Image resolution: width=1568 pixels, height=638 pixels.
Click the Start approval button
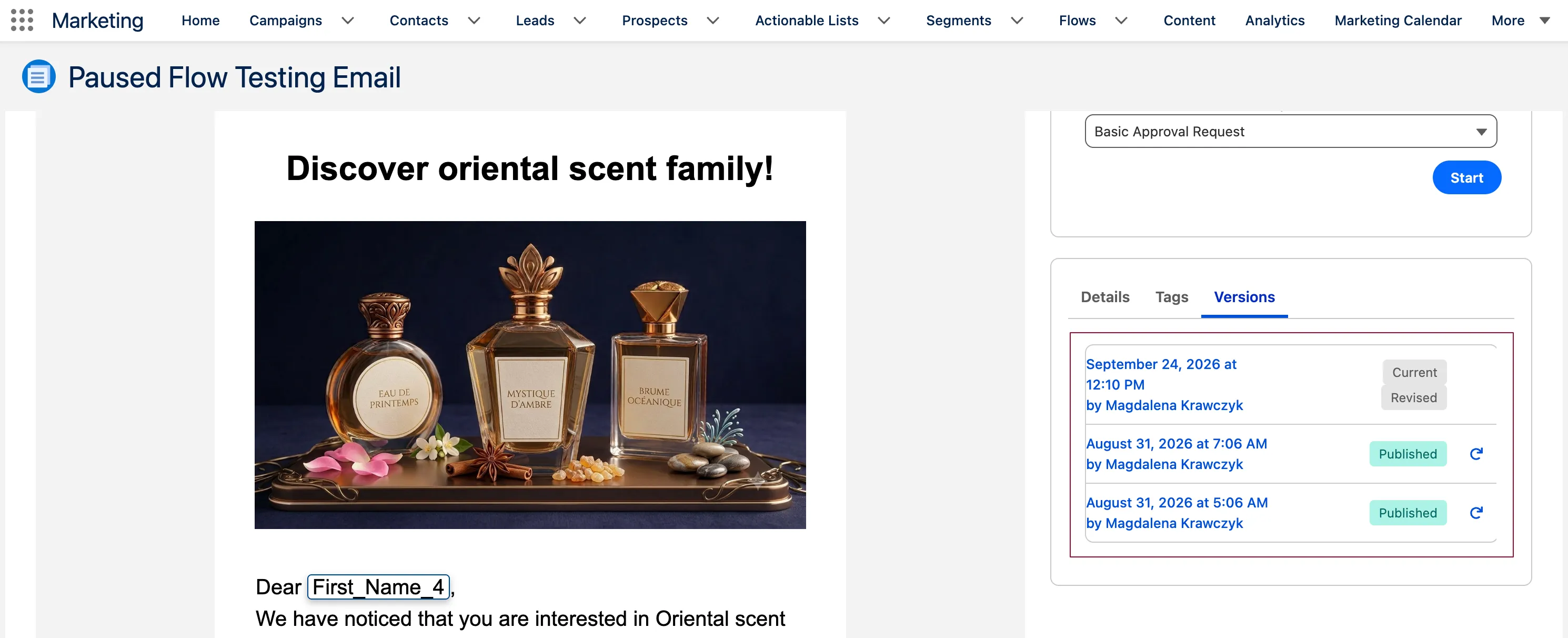[x=1466, y=178]
